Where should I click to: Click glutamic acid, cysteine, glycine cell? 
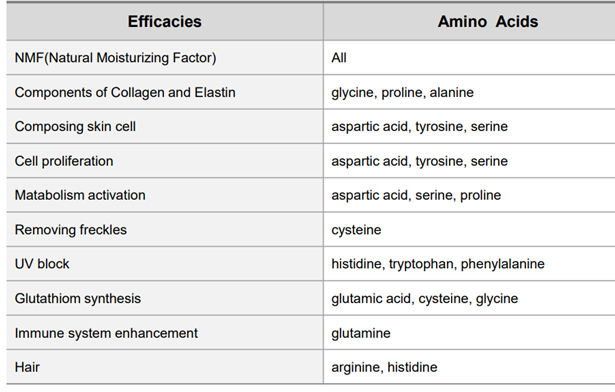[469, 298]
